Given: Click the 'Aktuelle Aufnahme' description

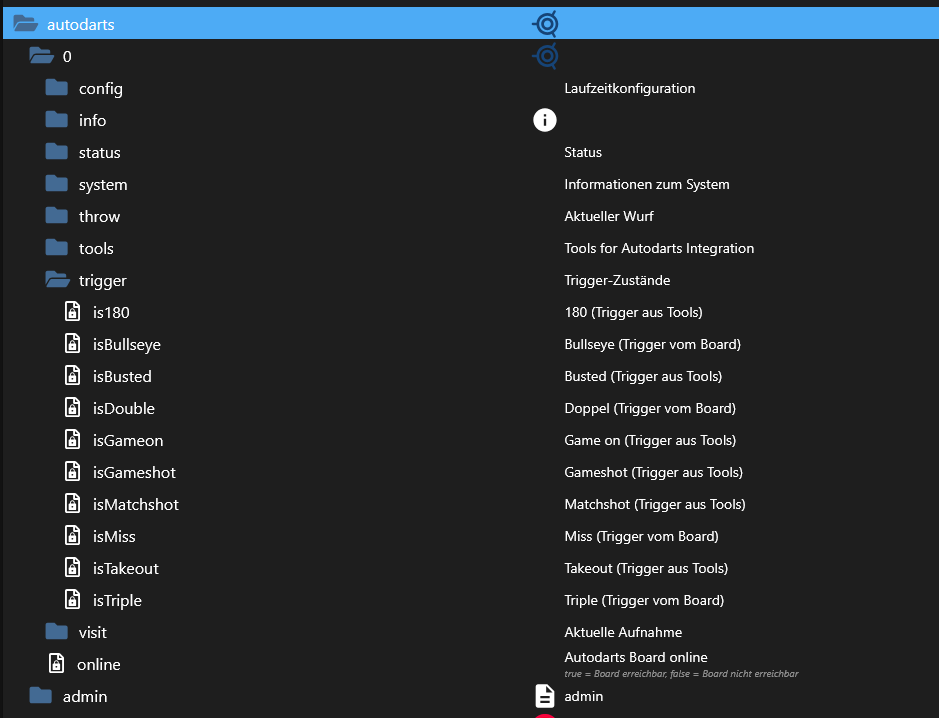Looking at the screenshot, I should point(623,632).
